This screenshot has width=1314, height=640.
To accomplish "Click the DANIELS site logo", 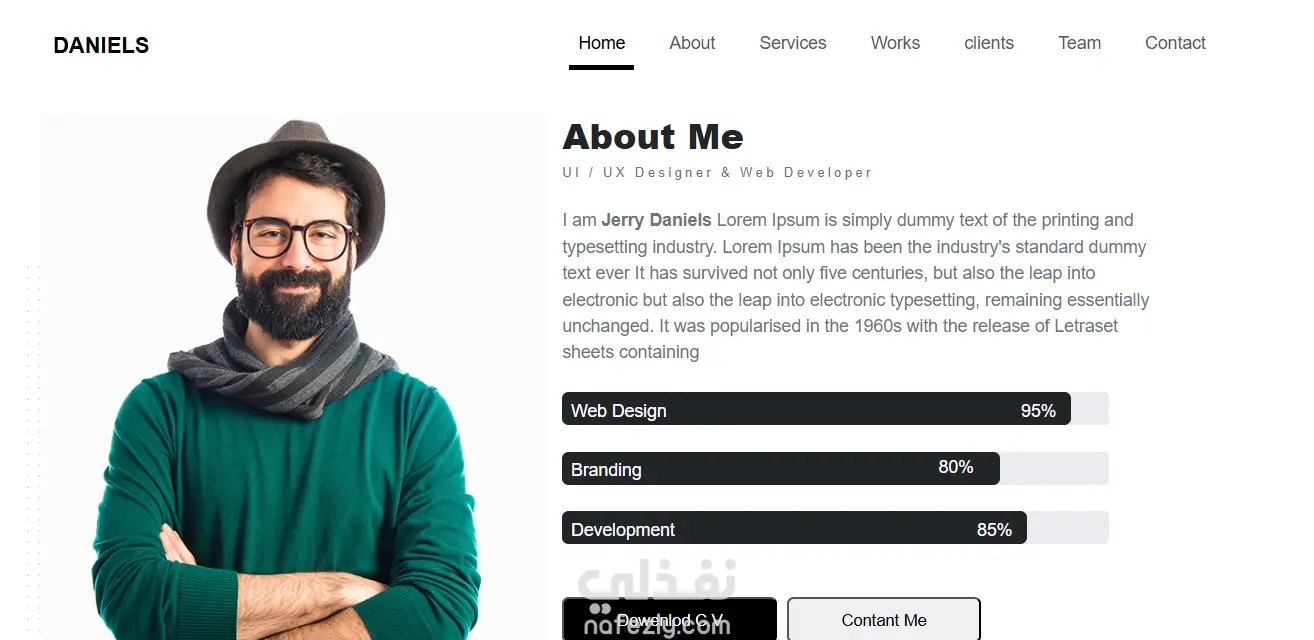I will coord(101,45).
